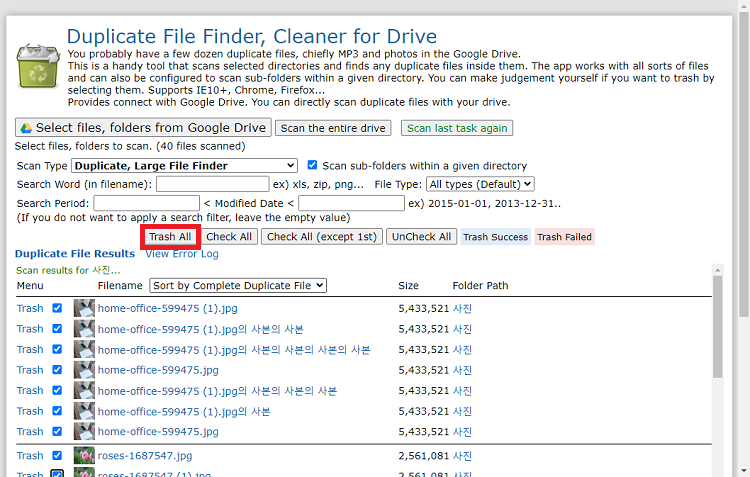Click the Duplicate File Results heading
Viewport: 750px width, 477px height.
click(x=75, y=254)
